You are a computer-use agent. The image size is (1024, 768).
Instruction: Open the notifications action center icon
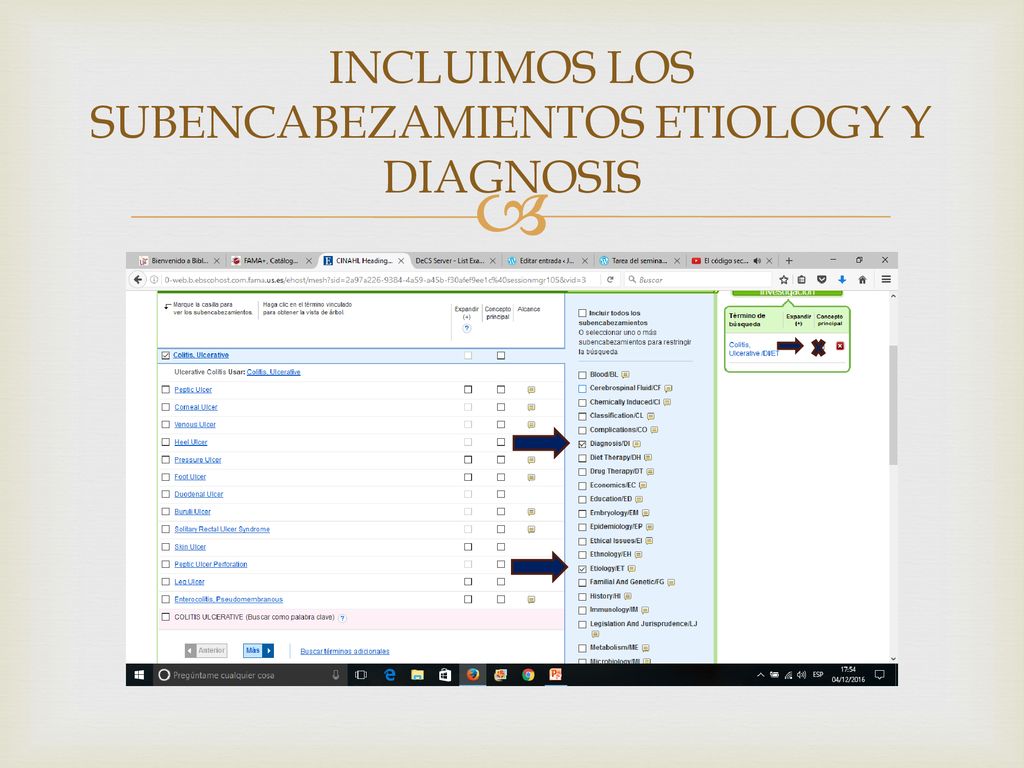880,675
